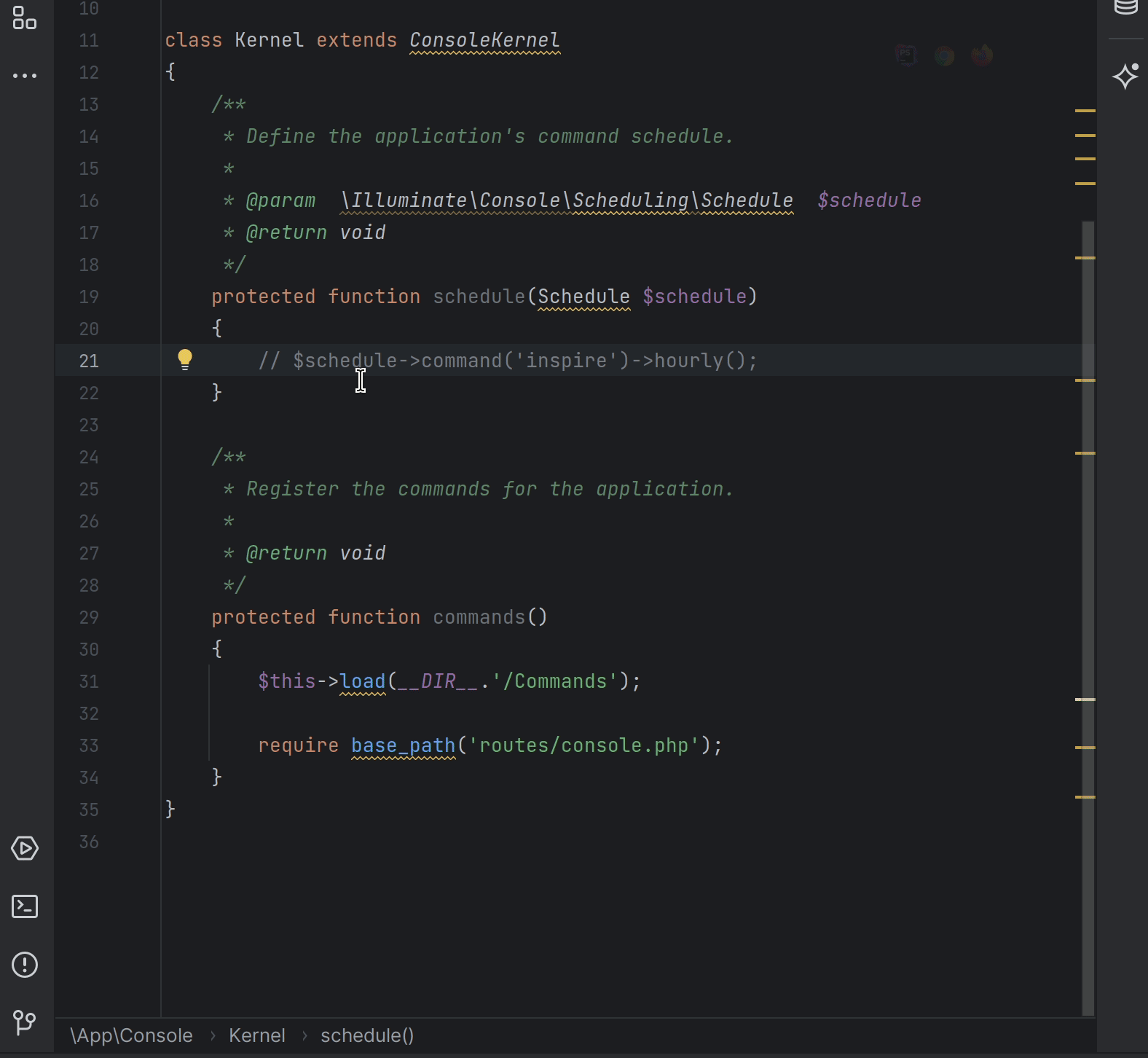Open the Database tool window

pyautogui.click(x=1125, y=7)
